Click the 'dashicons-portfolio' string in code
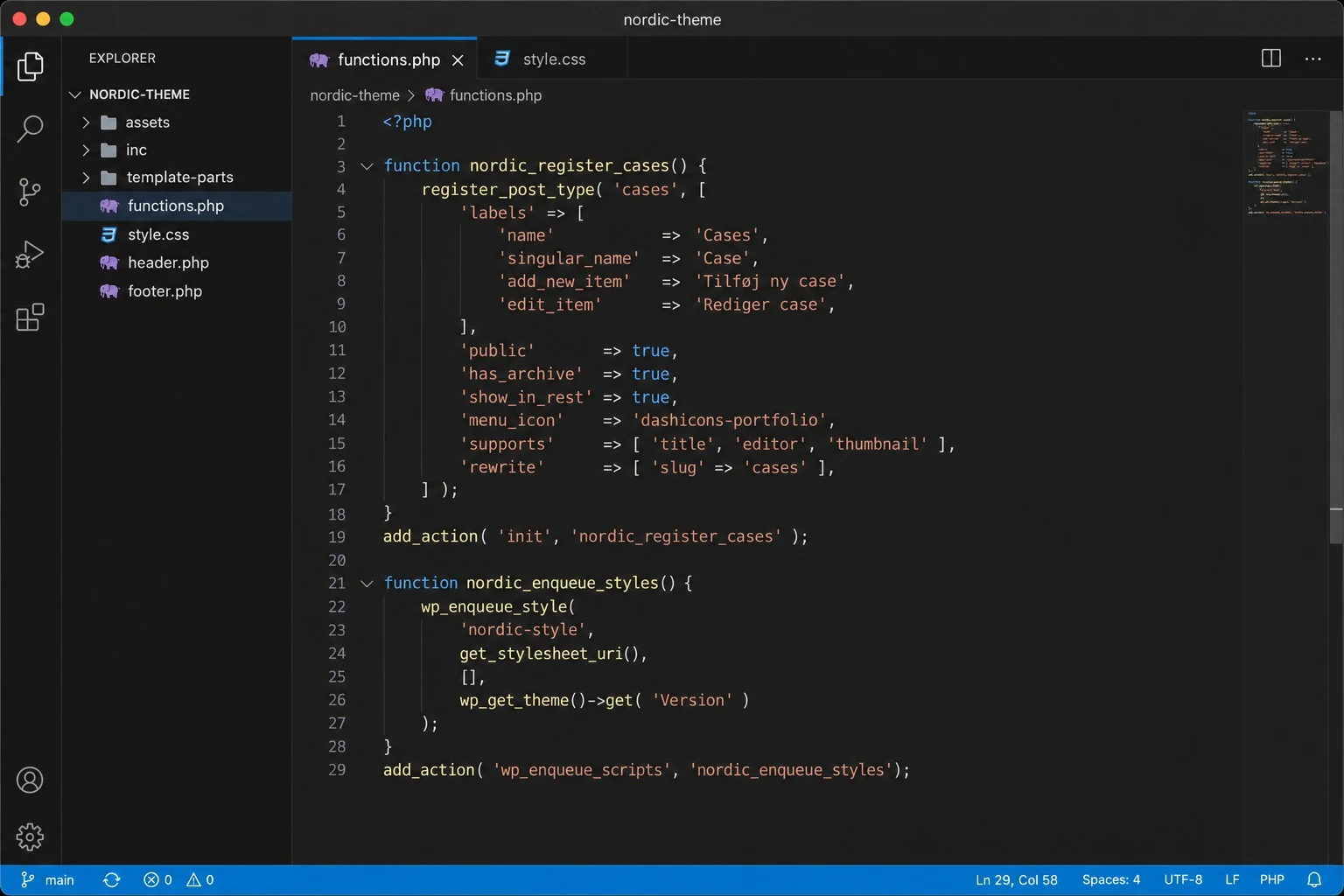Viewport: 1344px width, 896px height. click(729, 421)
